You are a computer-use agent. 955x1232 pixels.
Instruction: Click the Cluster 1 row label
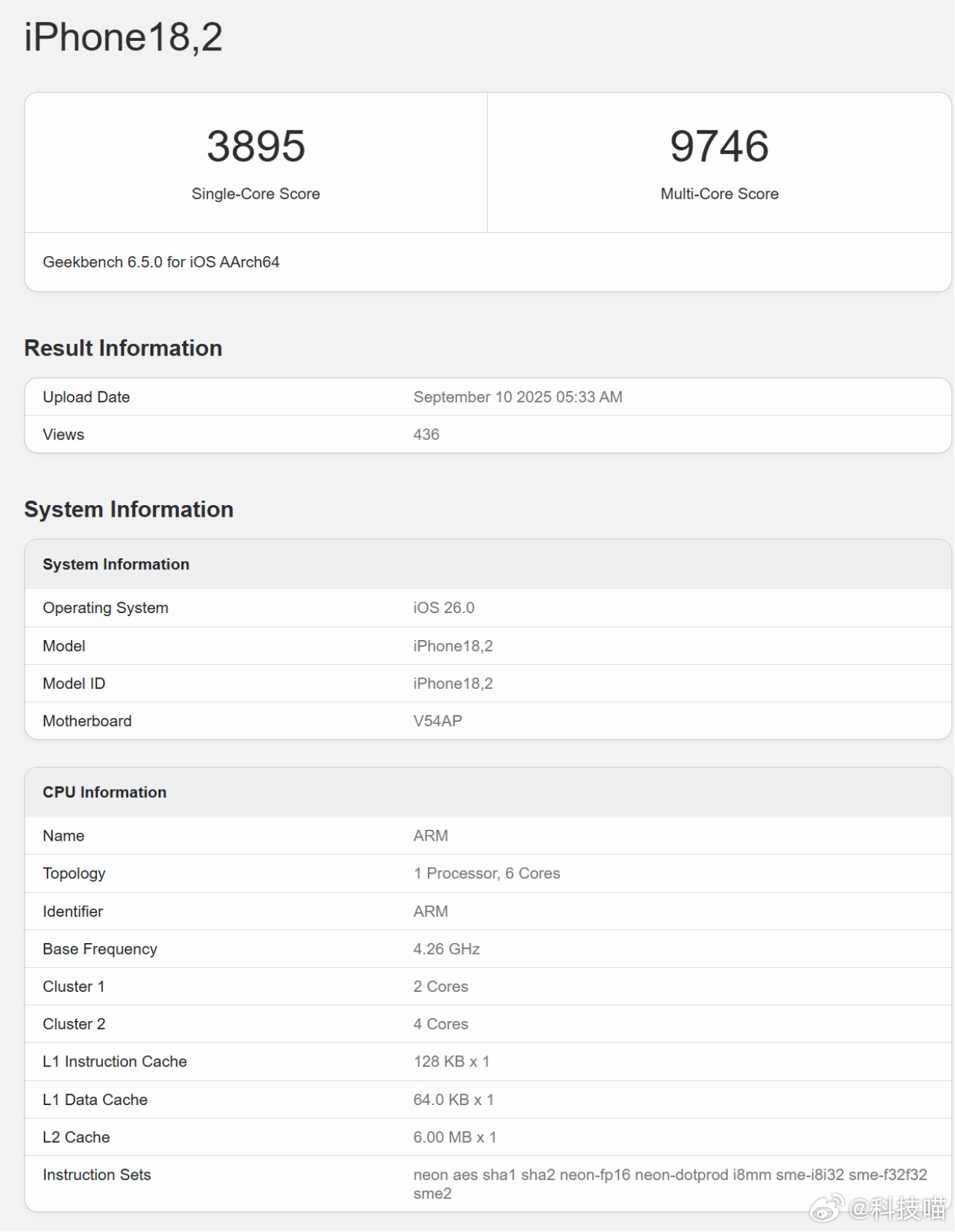click(74, 987)
